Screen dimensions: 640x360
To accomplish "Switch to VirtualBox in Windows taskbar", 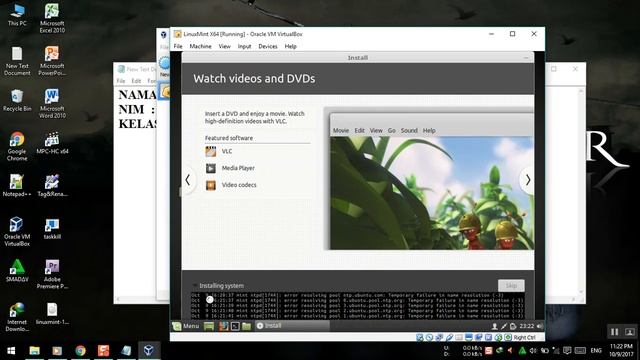I will click(149, 351).
